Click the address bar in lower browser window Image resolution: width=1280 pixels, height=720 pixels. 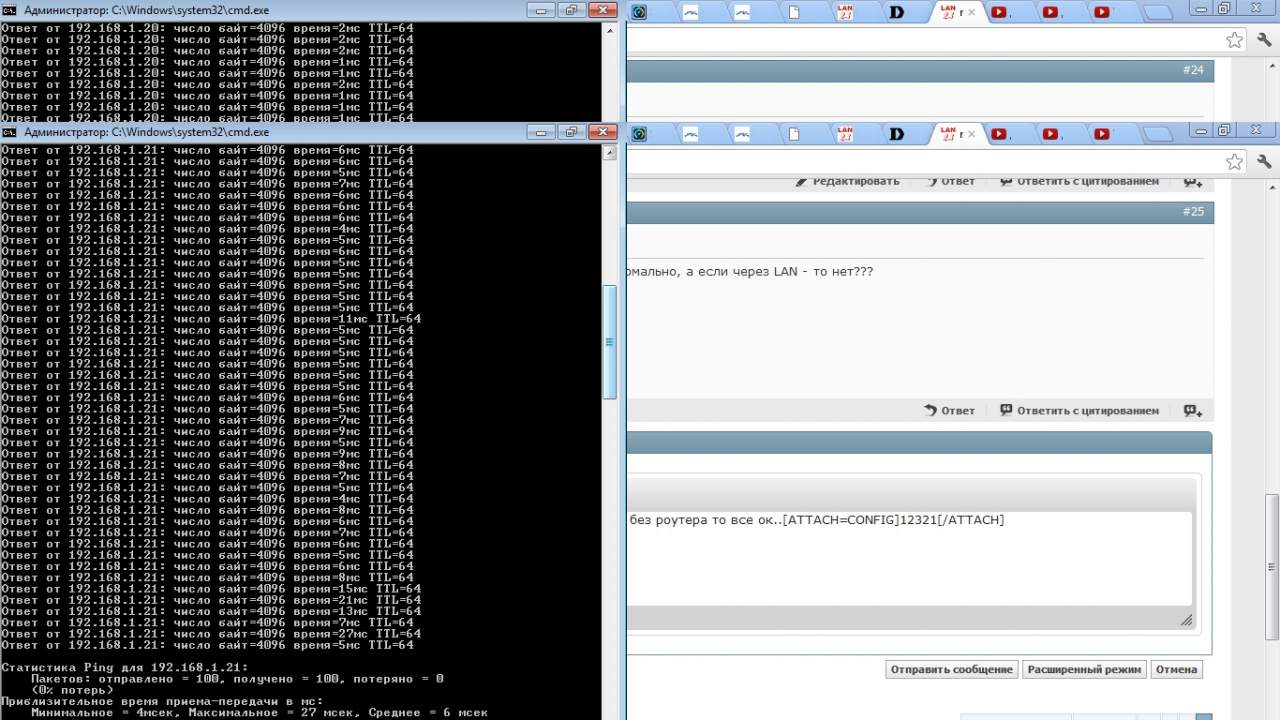coord(920,162)
